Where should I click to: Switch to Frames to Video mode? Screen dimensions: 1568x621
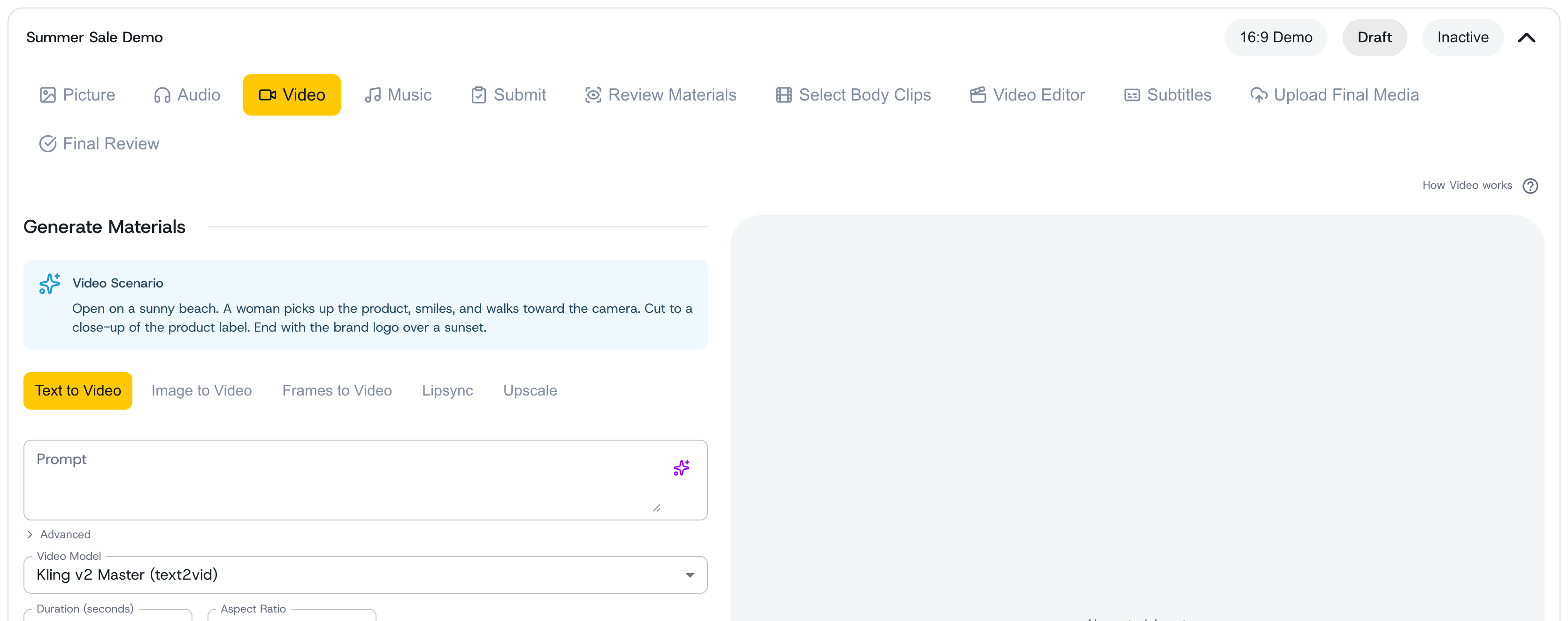[x=337, y=391]
